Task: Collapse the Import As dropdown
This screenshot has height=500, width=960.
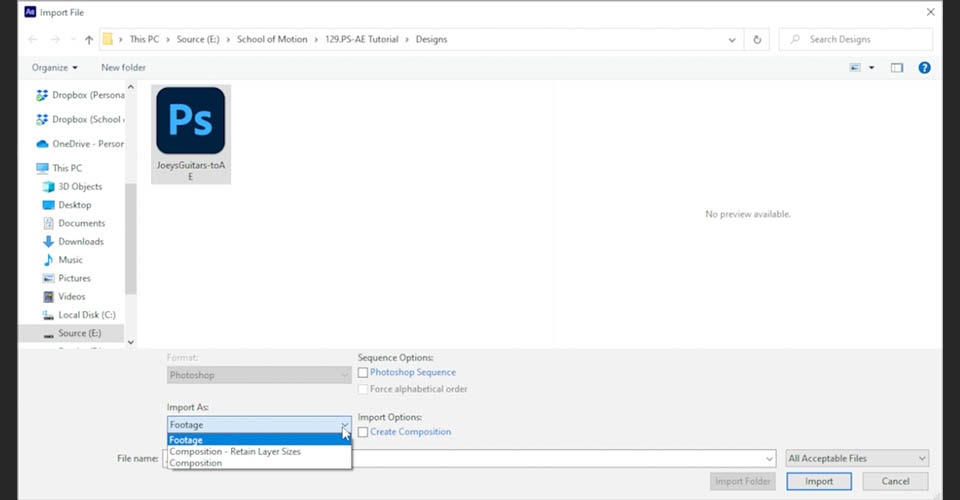Action: (345, 425)
